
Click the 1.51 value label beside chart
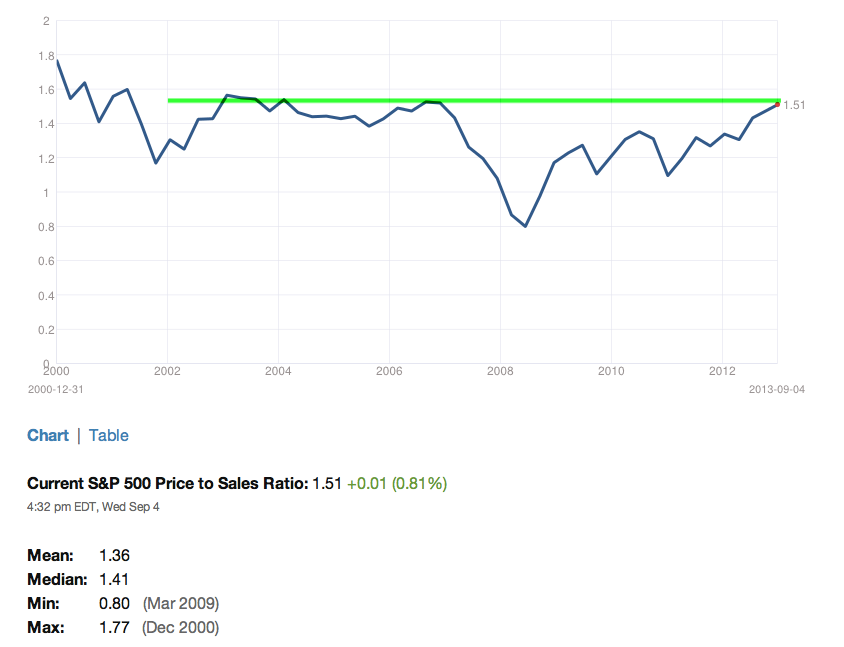coord(794,105)
